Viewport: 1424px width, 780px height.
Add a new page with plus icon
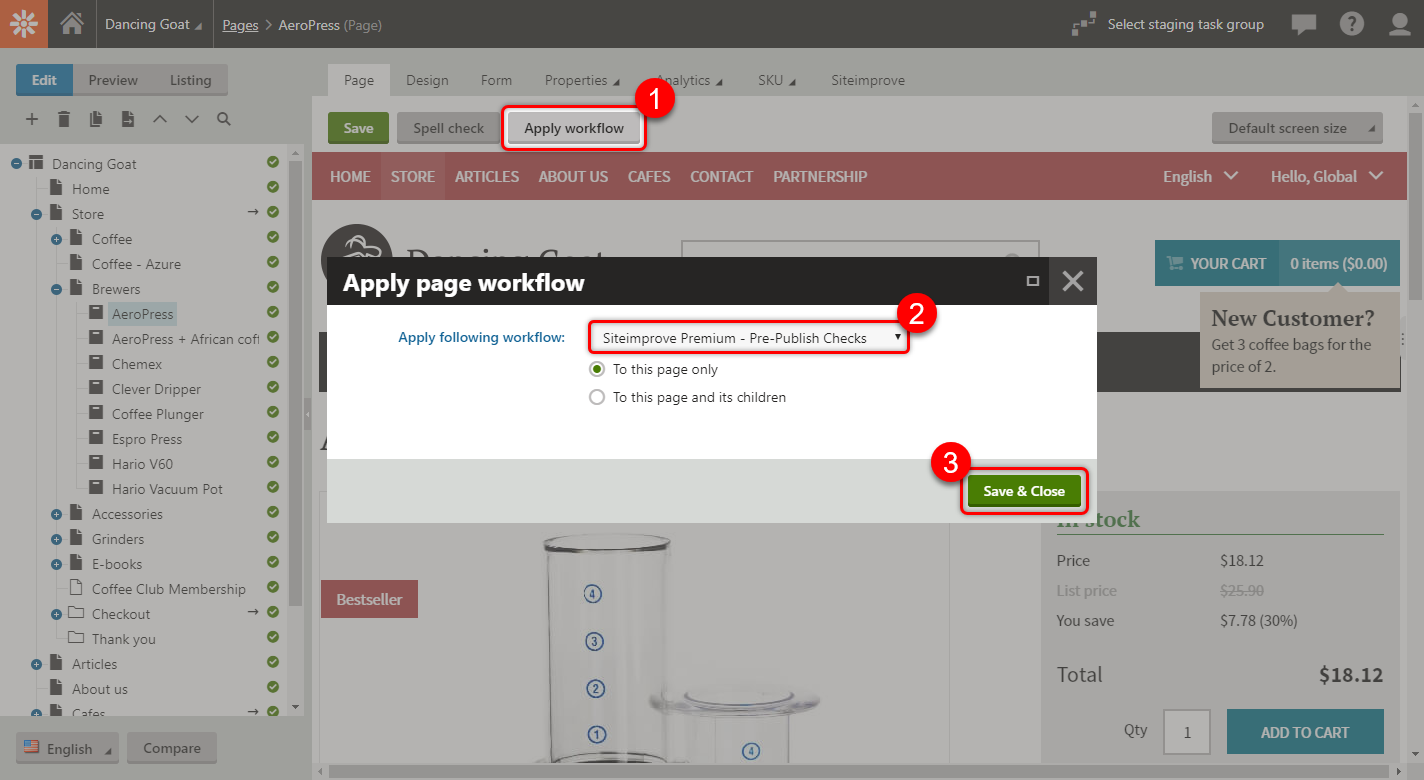point(32,119)
